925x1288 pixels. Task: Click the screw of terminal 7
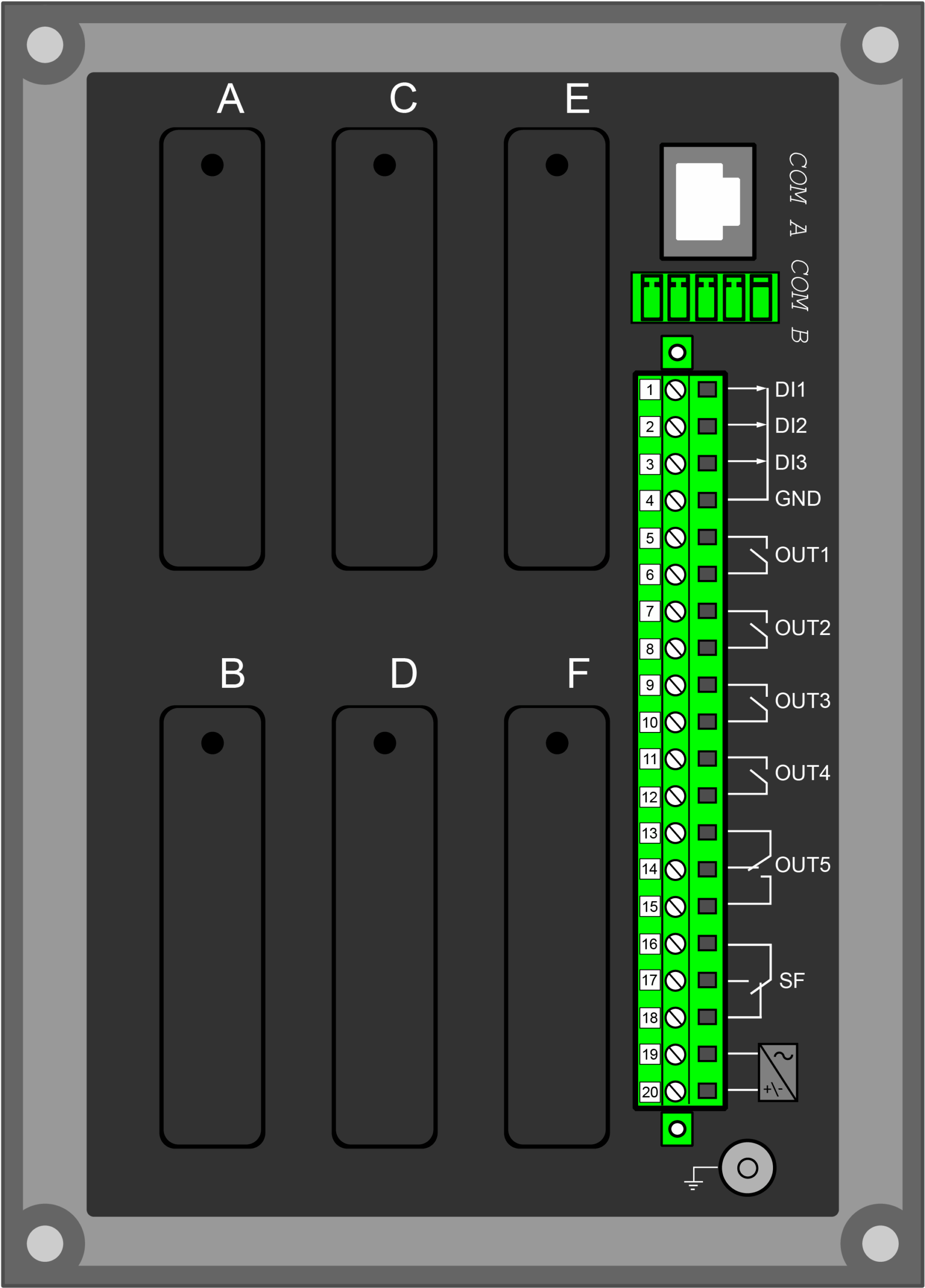tap(675, 612)
